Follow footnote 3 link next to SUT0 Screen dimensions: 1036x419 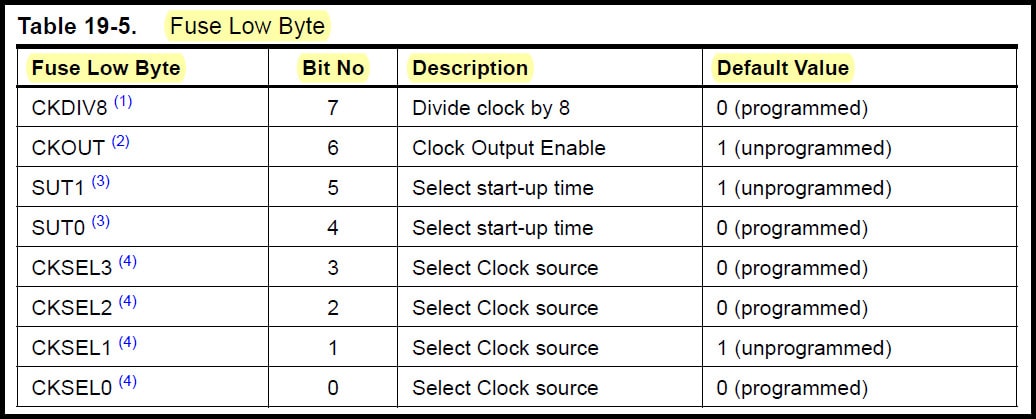tap(100, 222)
